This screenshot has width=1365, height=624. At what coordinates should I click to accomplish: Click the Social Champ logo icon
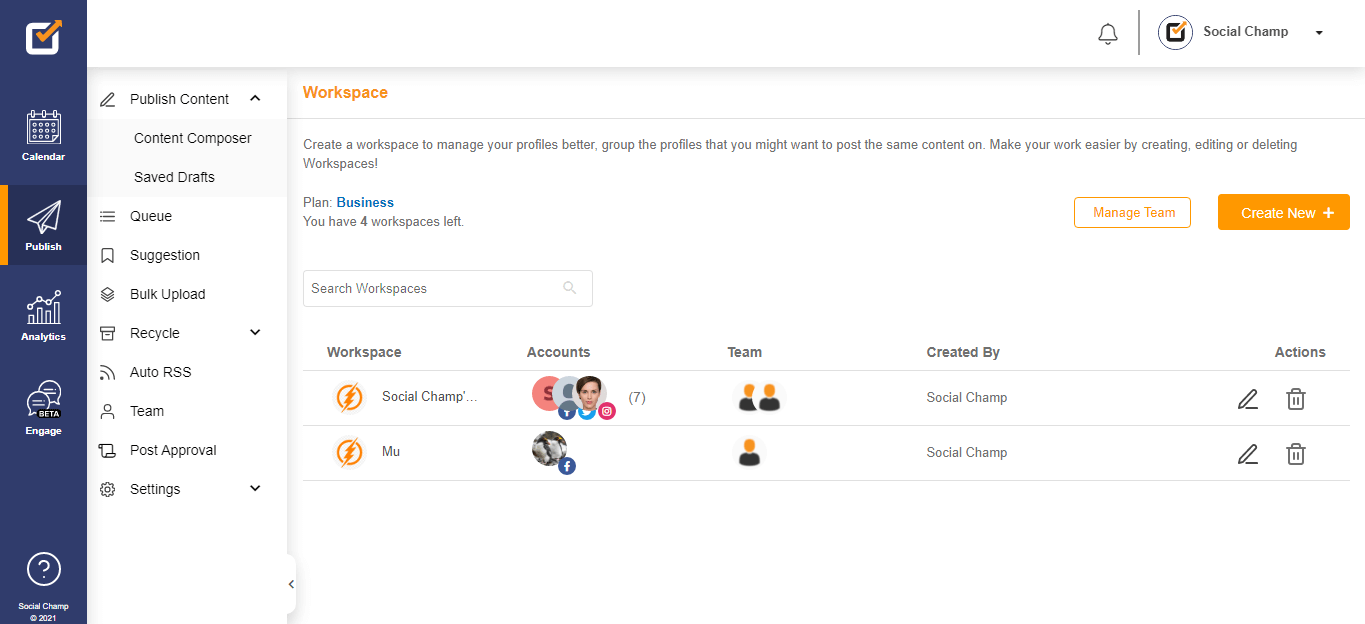click(x=43, y=36)
